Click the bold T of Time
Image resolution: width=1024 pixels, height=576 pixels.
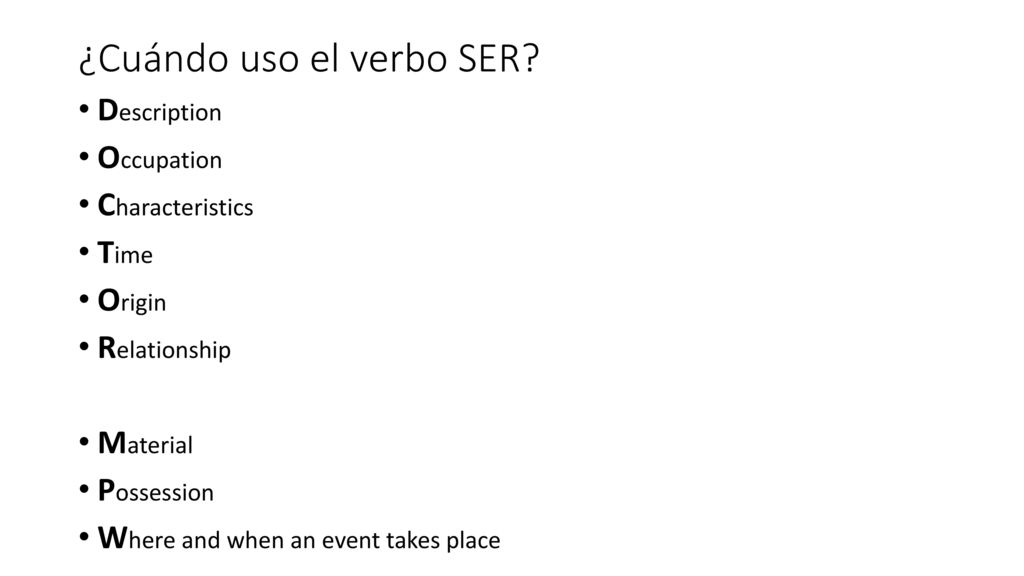coord(105,253)
